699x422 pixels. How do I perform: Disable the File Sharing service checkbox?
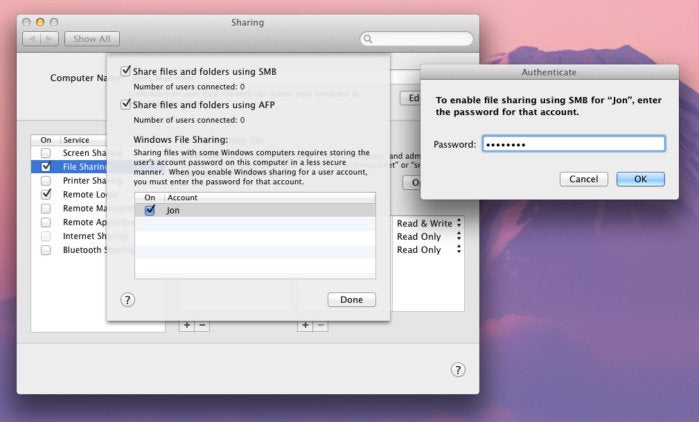(x=45, y=167)
